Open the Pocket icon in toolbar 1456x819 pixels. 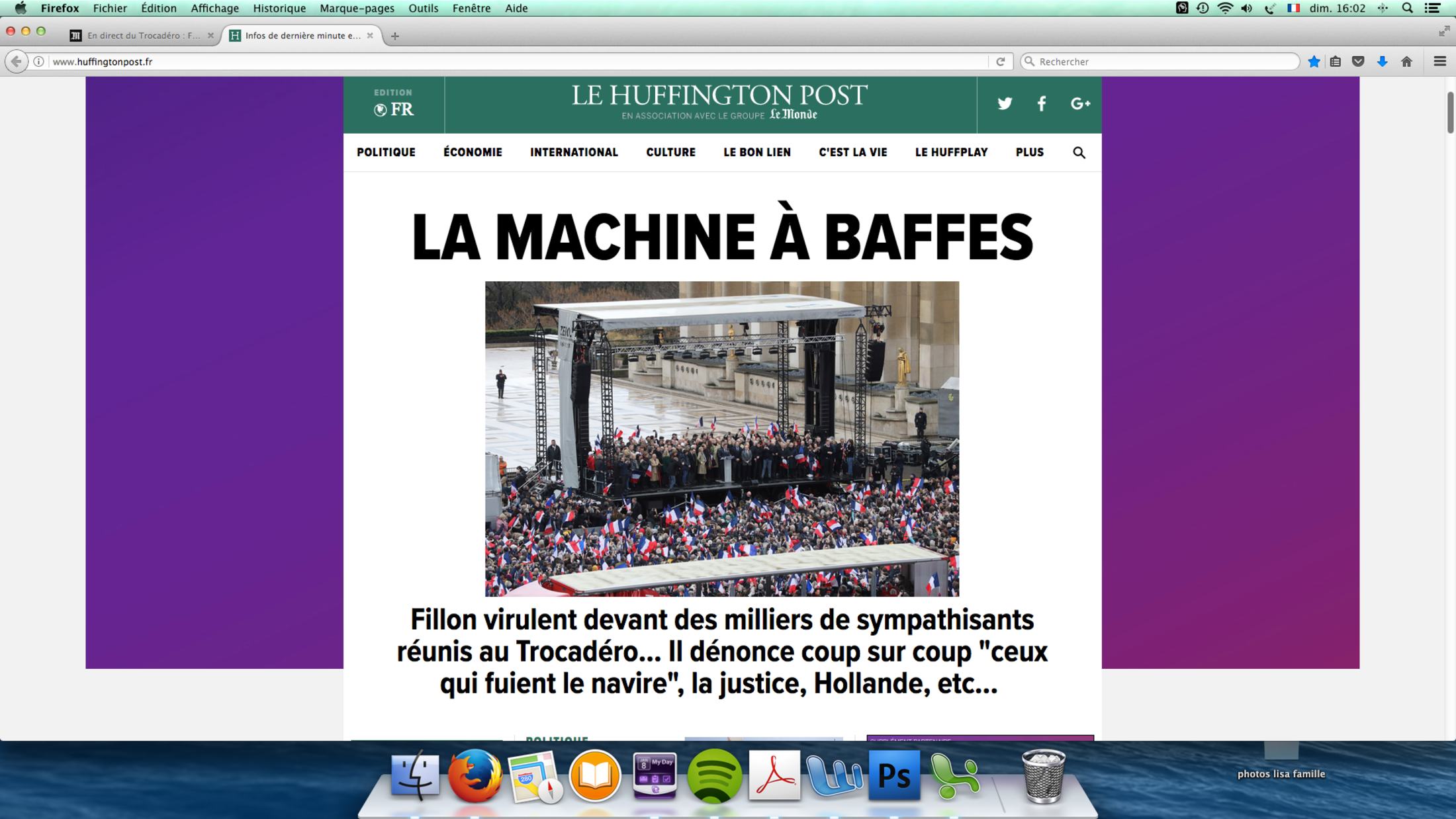tap(1358, 62)
